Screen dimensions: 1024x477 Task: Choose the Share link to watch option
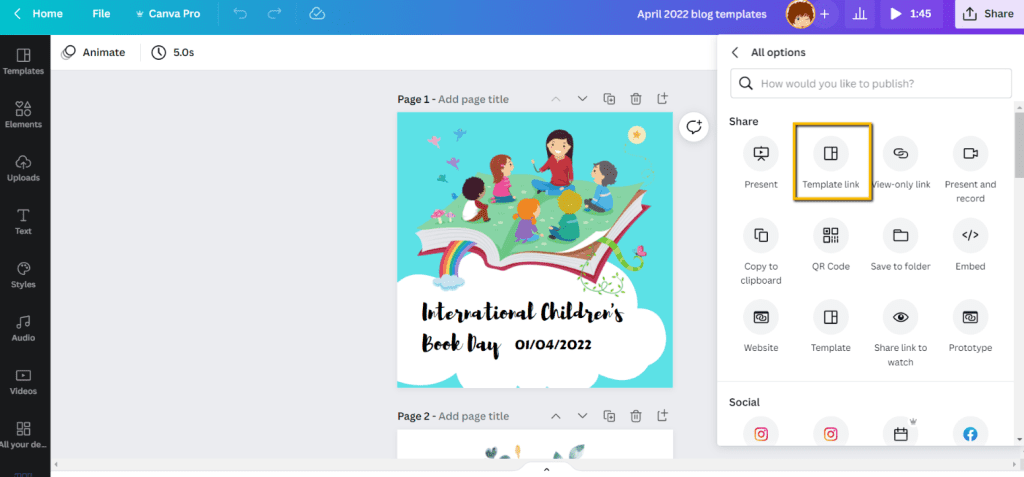tap(901, 333)
